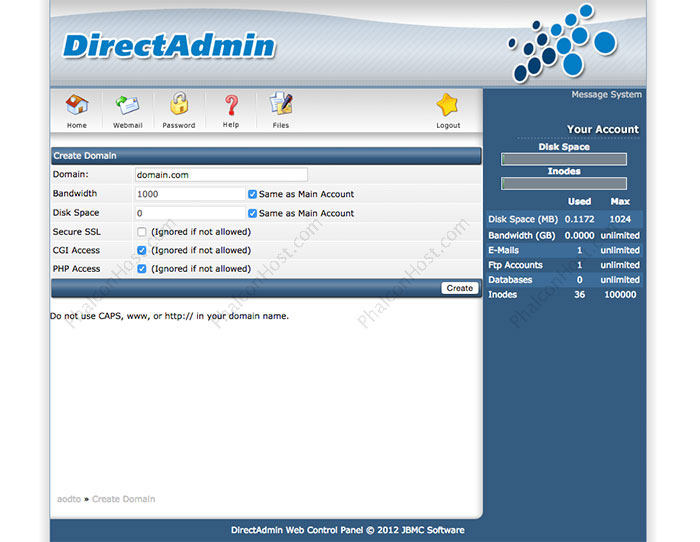The height and width of the screenshot is (542, 700).
Task: Click the 0.1172 disk space used value
Action: tap(579, 219)
